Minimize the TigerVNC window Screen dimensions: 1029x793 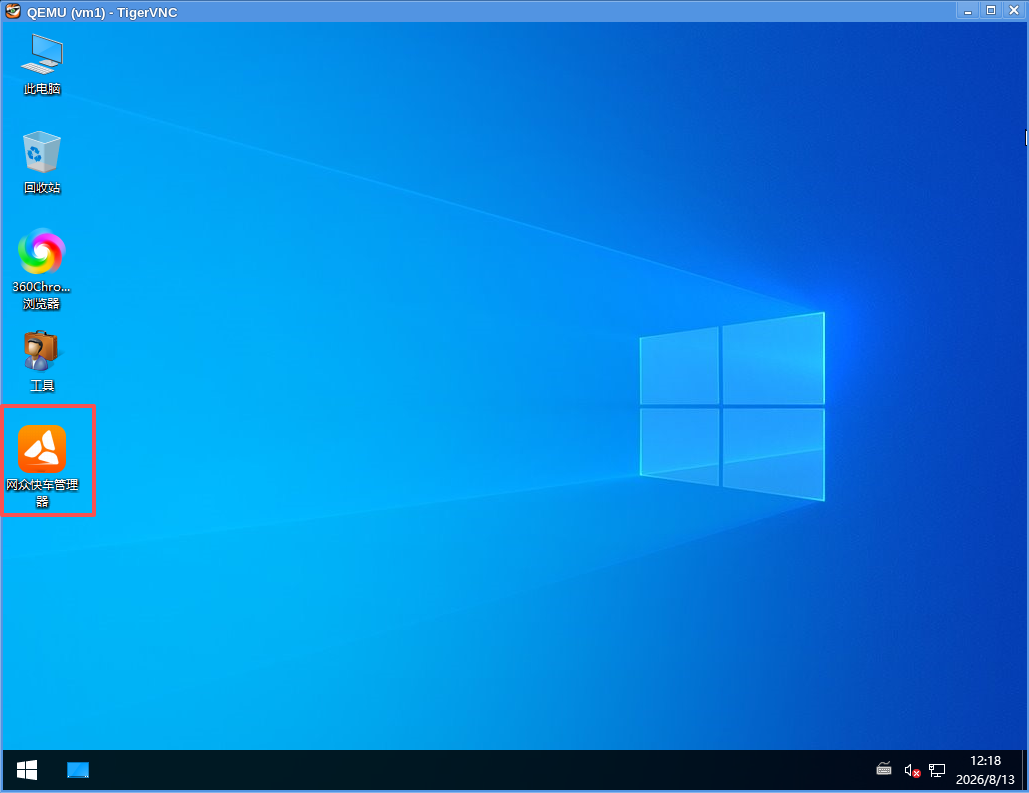pyautogui.click(x=967, y=11)
